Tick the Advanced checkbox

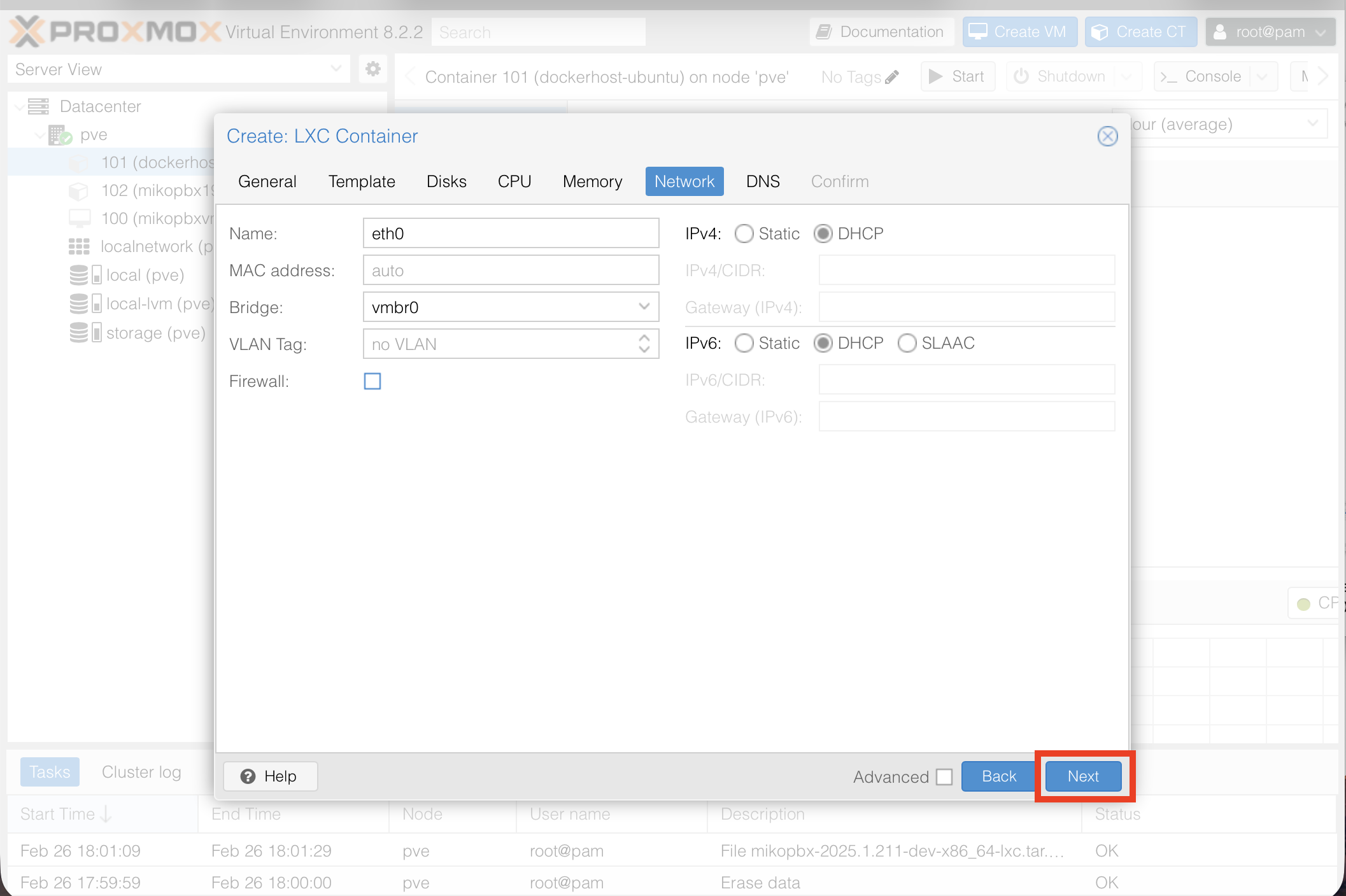pos(944,777)
